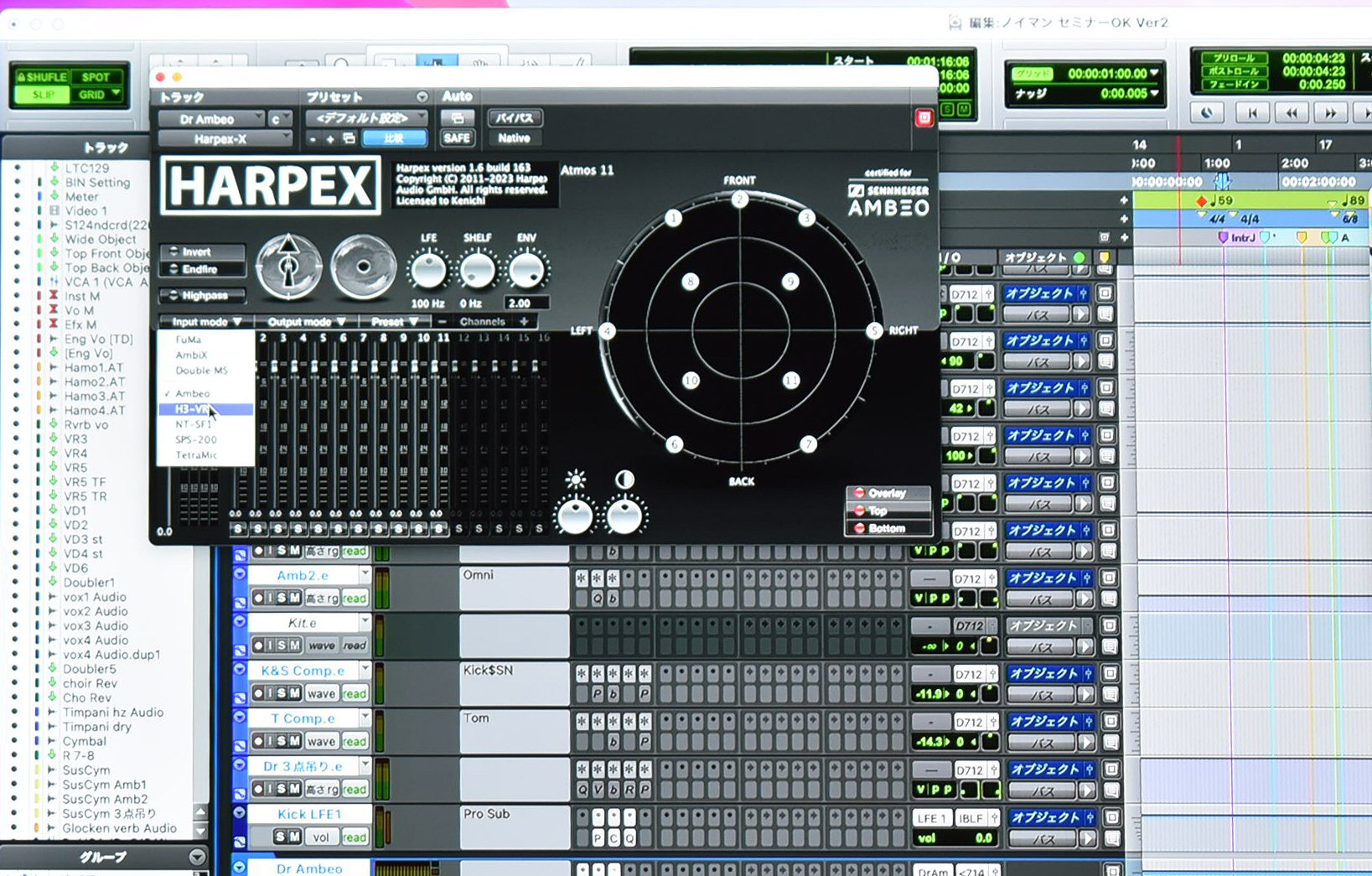Click speaker node 1 on the Harpex surround display
This screenshot has height=876, width=1372.
coord(674,218)
